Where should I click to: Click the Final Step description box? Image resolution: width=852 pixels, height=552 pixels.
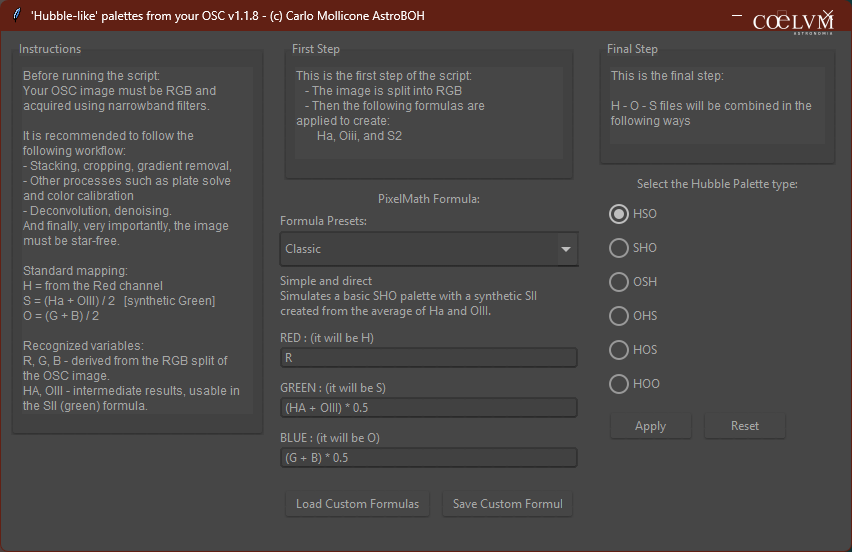pos(716,106)
